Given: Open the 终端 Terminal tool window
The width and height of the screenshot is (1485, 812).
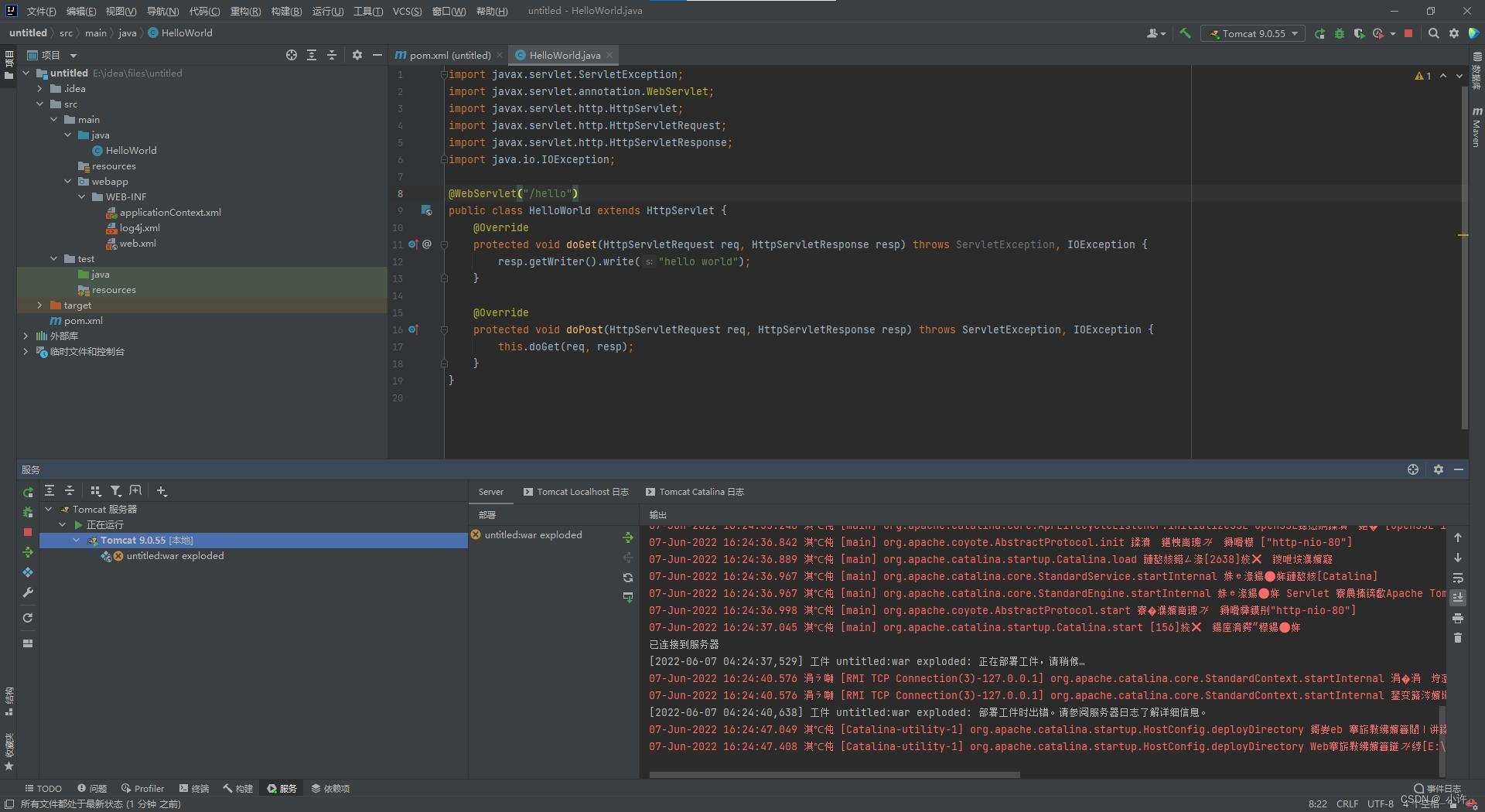Looking at the screenshot, I should click(194, 789).
